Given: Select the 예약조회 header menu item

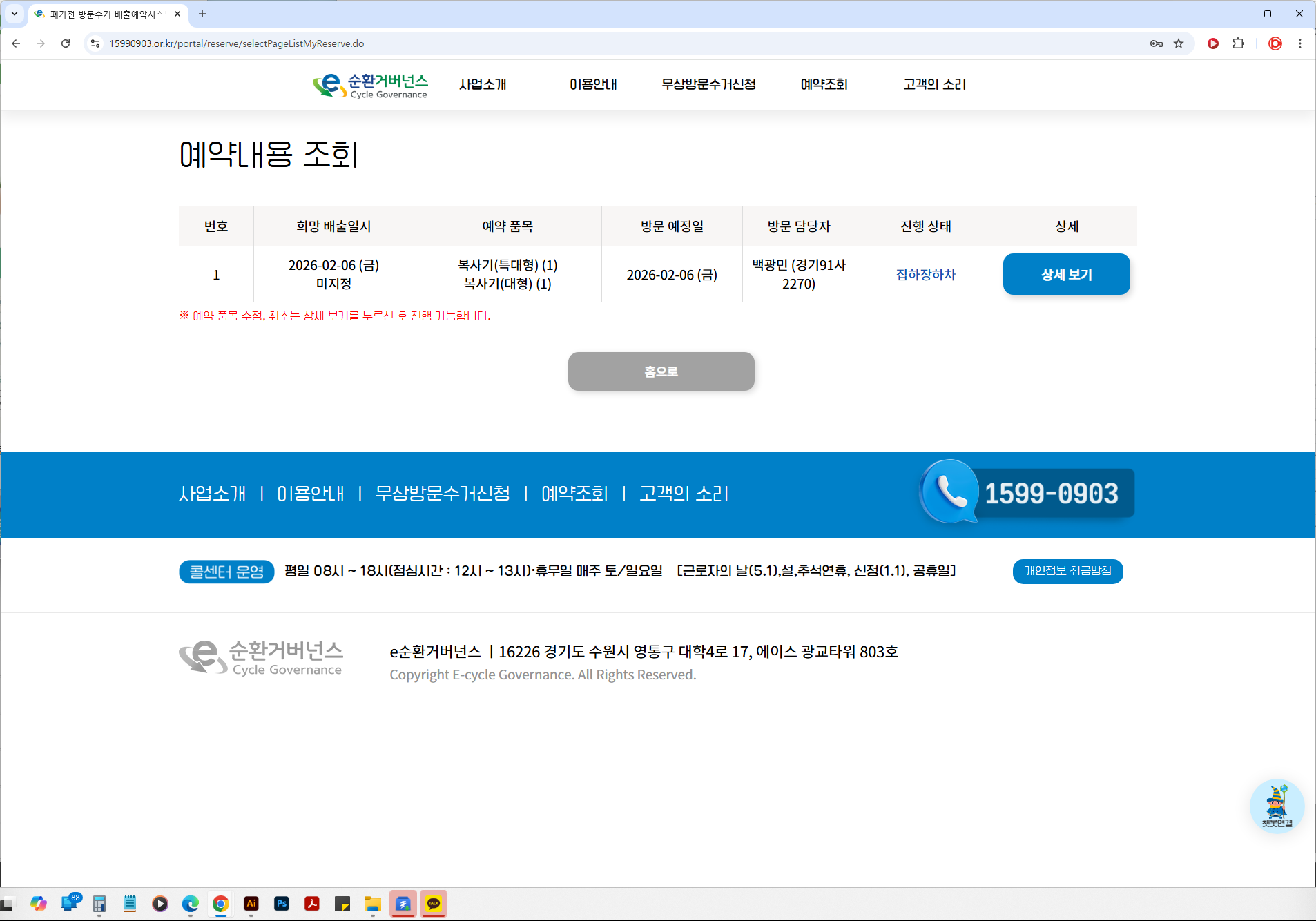Looking at the screenshot, I should coord(824,84).
